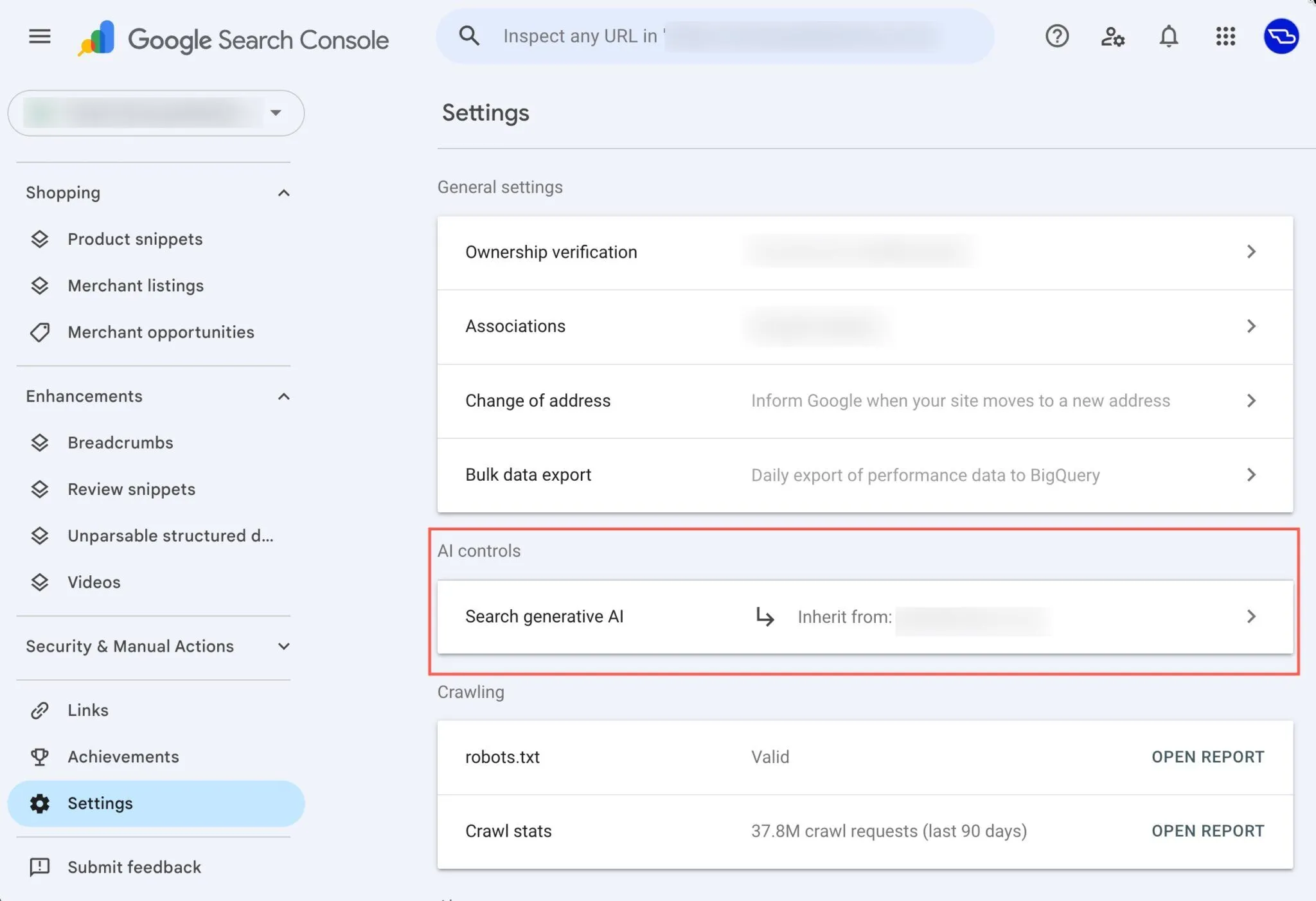Viewport: 1316px width, 901px height.
Task: Open the notifications bell
Action: [1168, 36]
